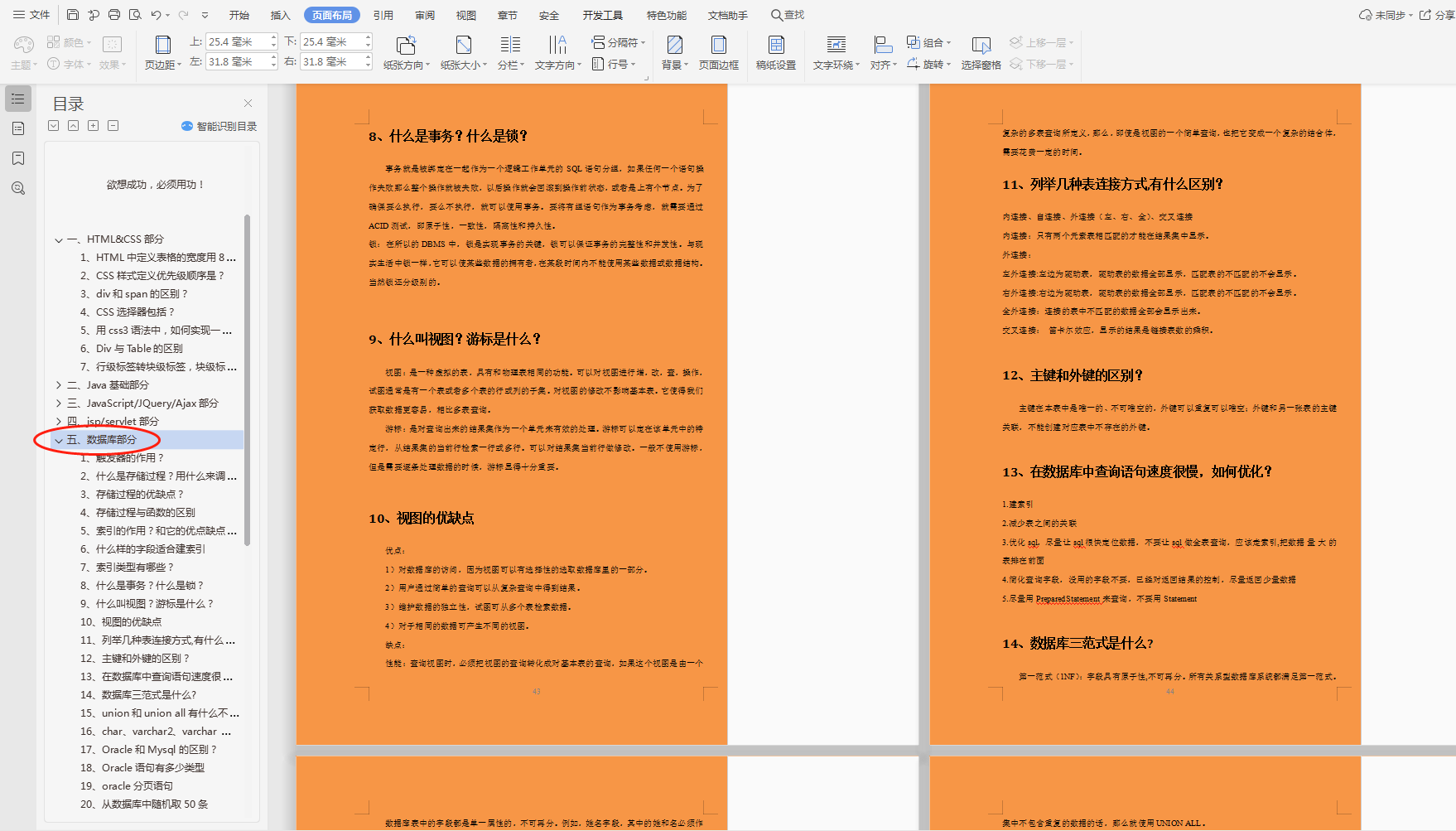Viewport: 1456px width, 831px height.
Task: Close the 目录 navigation pane
Action: (x=248, y=104)
